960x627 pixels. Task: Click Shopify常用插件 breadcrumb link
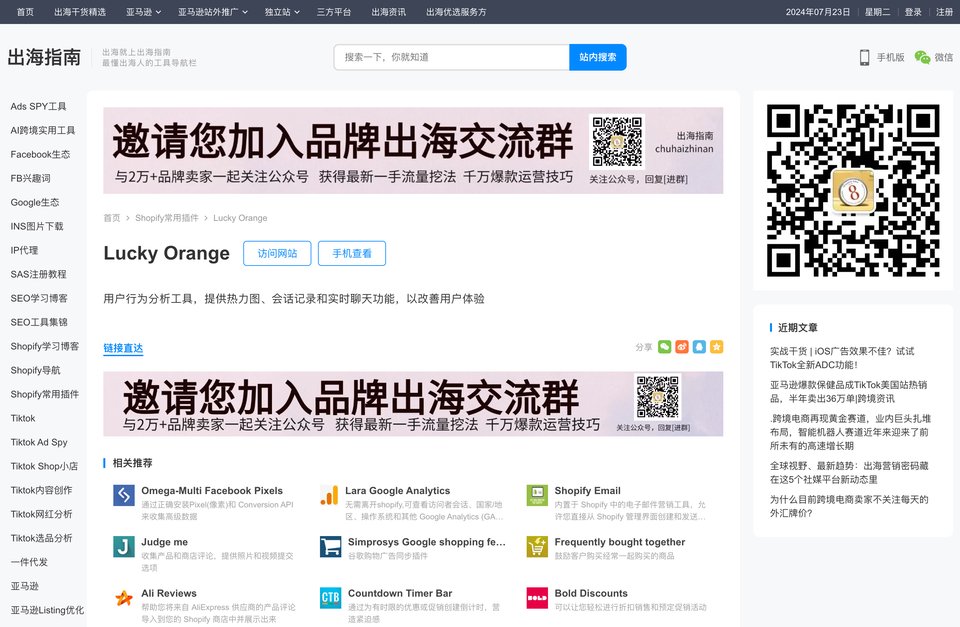click(167, 218)
